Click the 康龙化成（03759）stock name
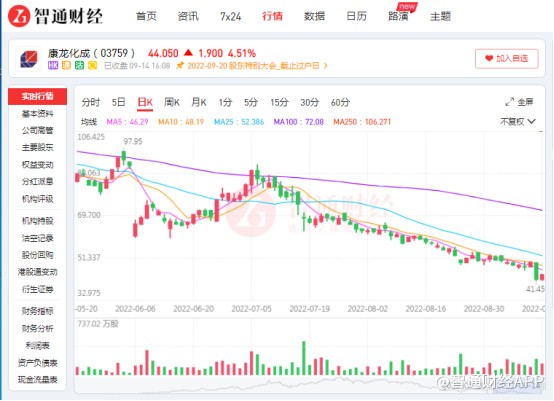Image resolution: width=554 pixels, height=401 pixels. [92, 53]
